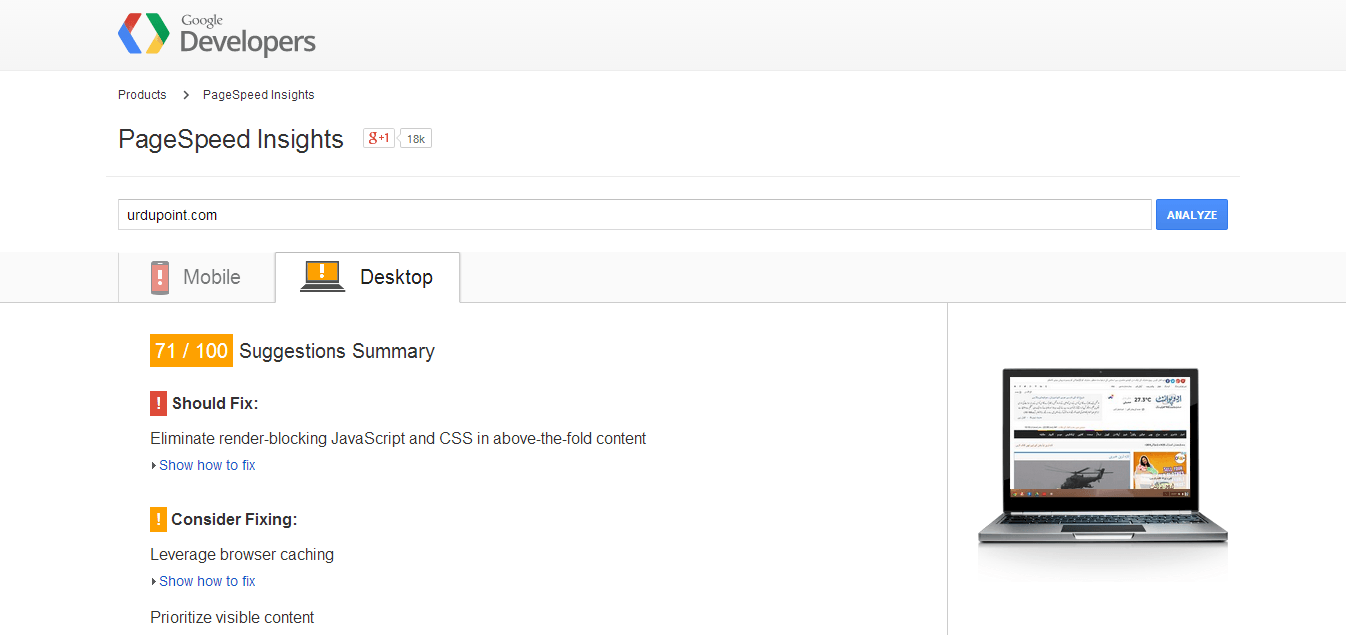This screenshot has width=1346, height=635.
Task: Switch to the Mobile tab
Action: click(197, 277)
